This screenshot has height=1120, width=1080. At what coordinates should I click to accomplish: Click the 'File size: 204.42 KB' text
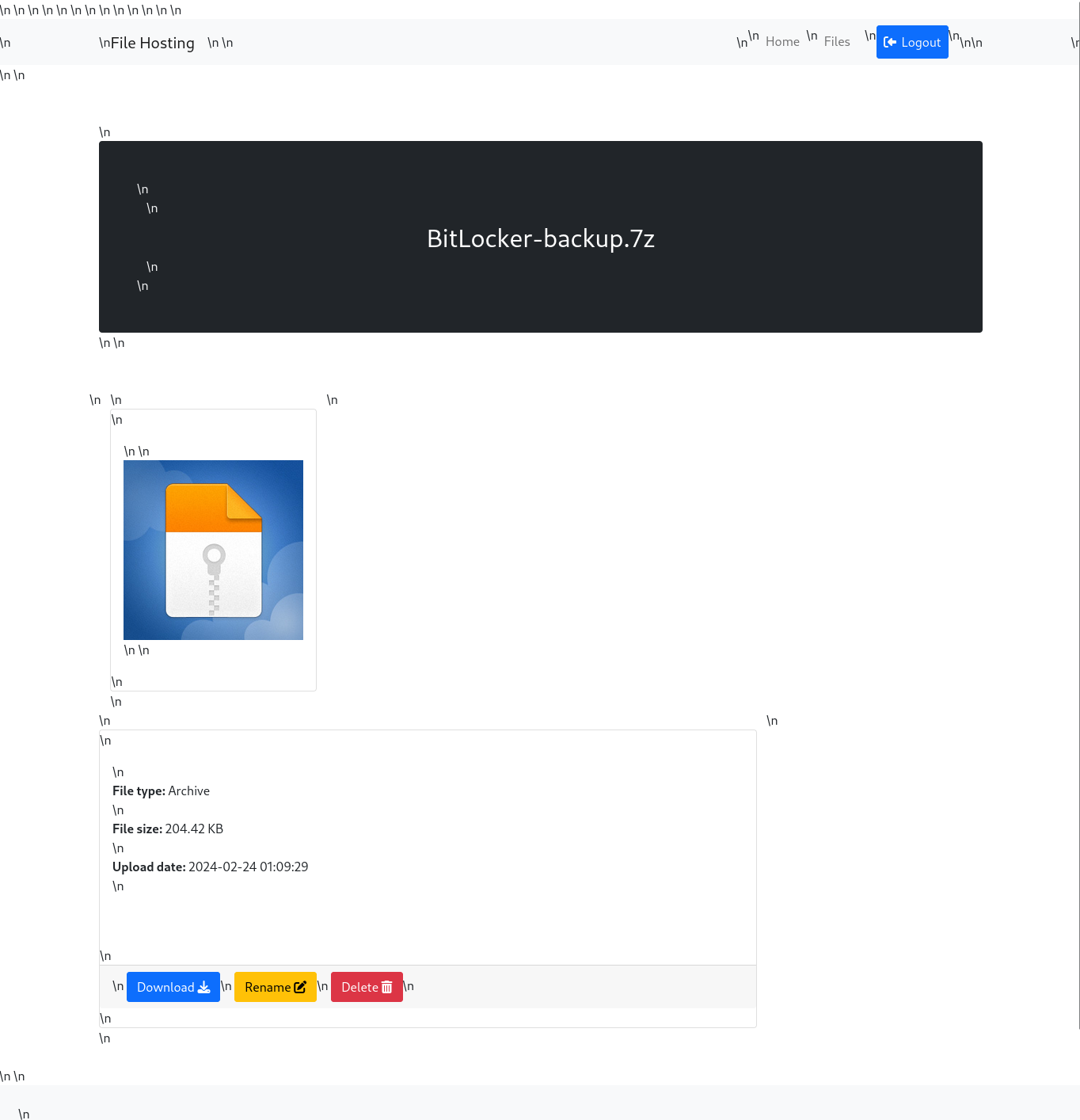(x=168, y=829)
